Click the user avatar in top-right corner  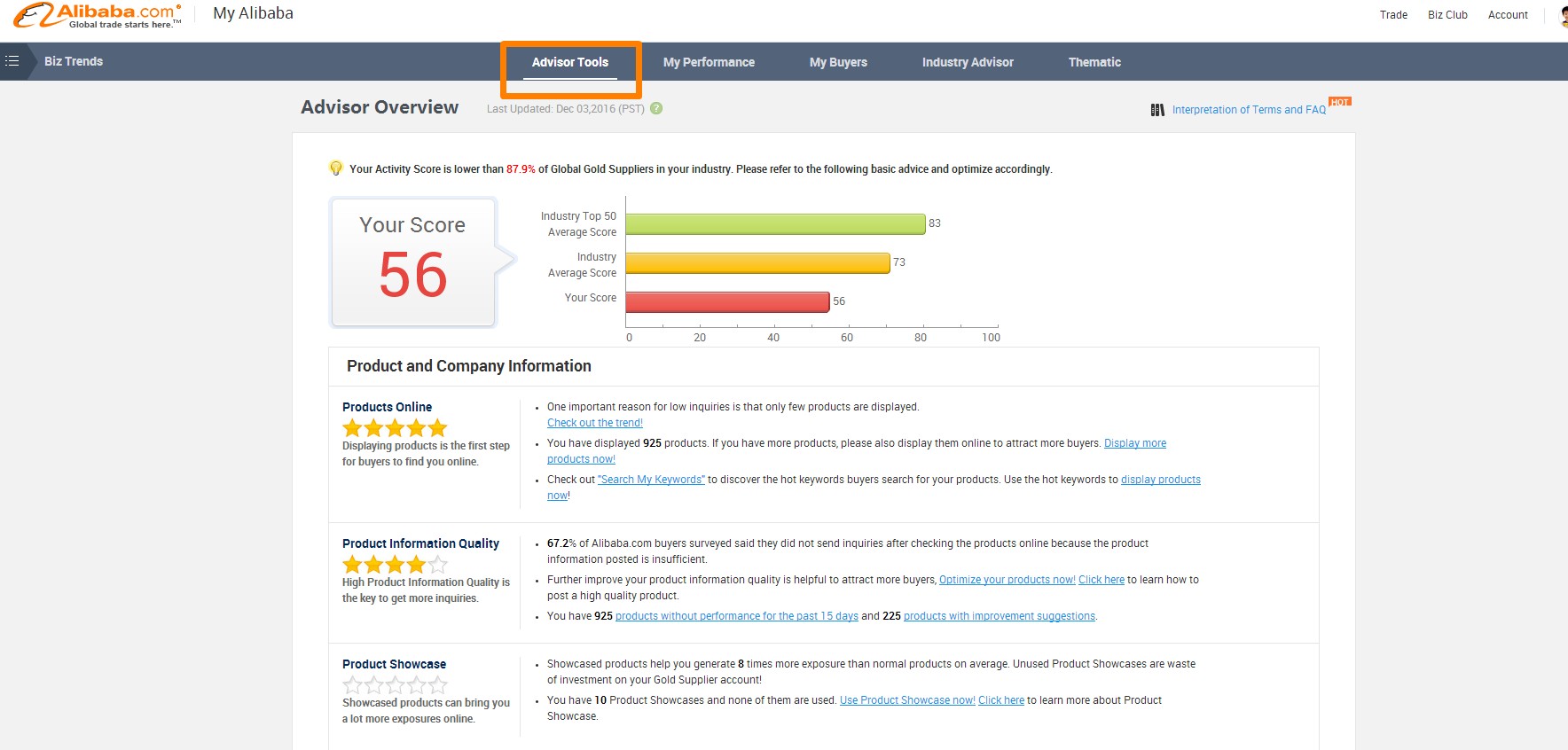point(1564,16)
